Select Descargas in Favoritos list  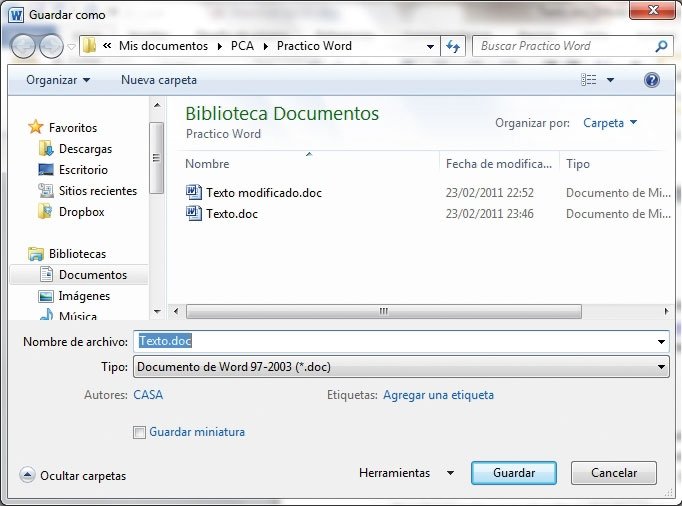click(x=85, y=149)
